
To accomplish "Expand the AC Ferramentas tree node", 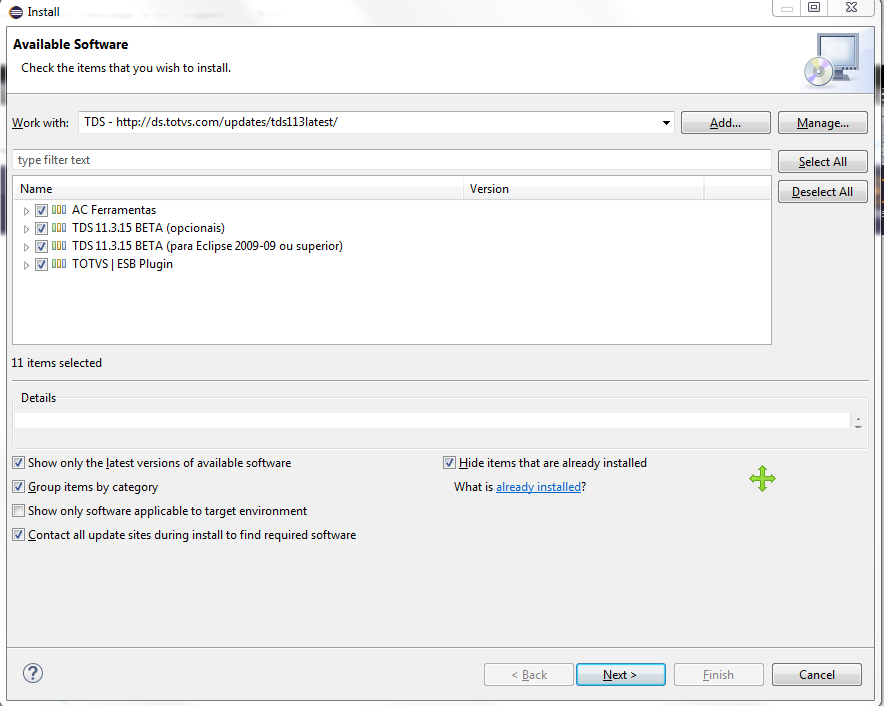I will pos(26,211).
